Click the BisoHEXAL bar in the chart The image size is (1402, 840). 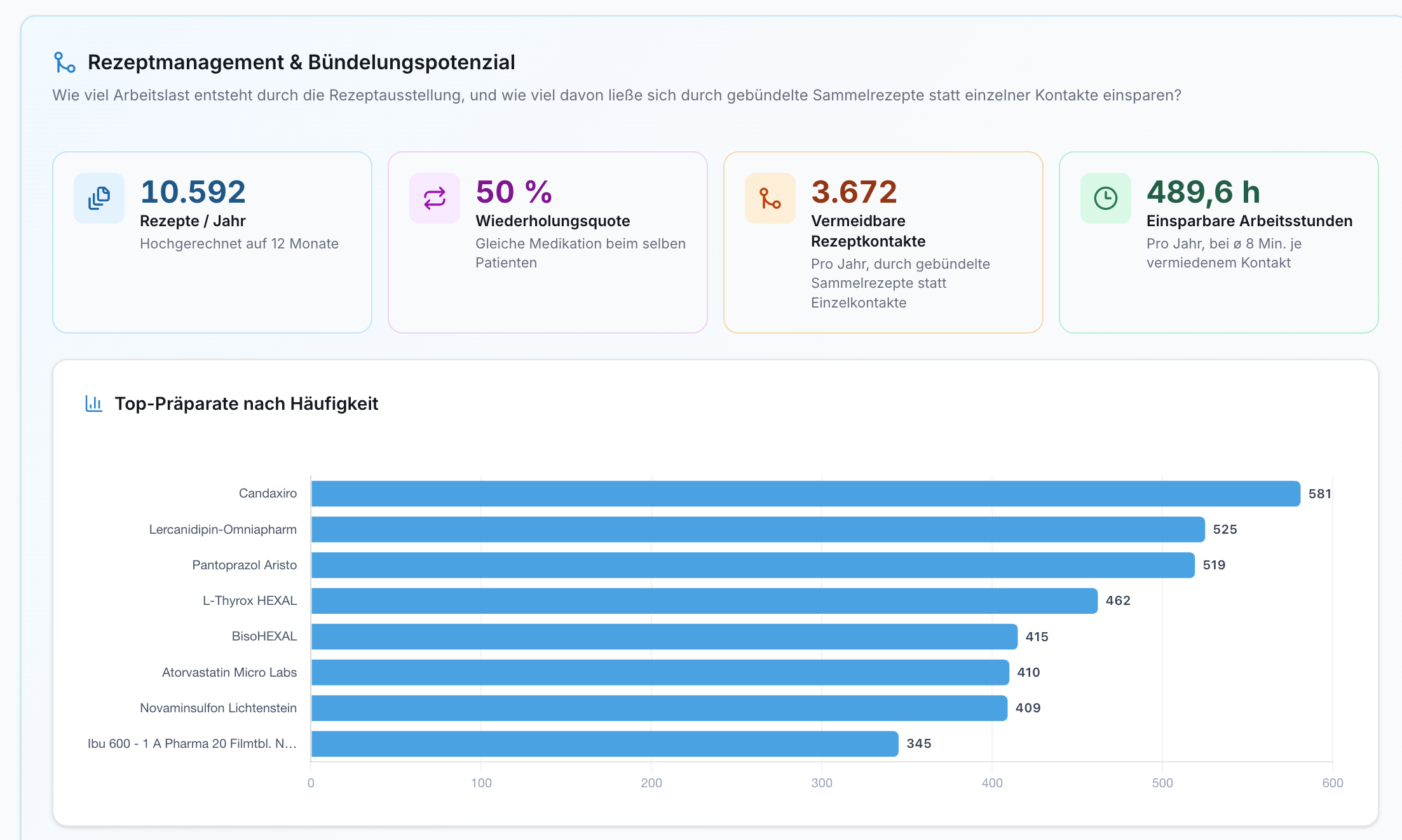(665, 637)
